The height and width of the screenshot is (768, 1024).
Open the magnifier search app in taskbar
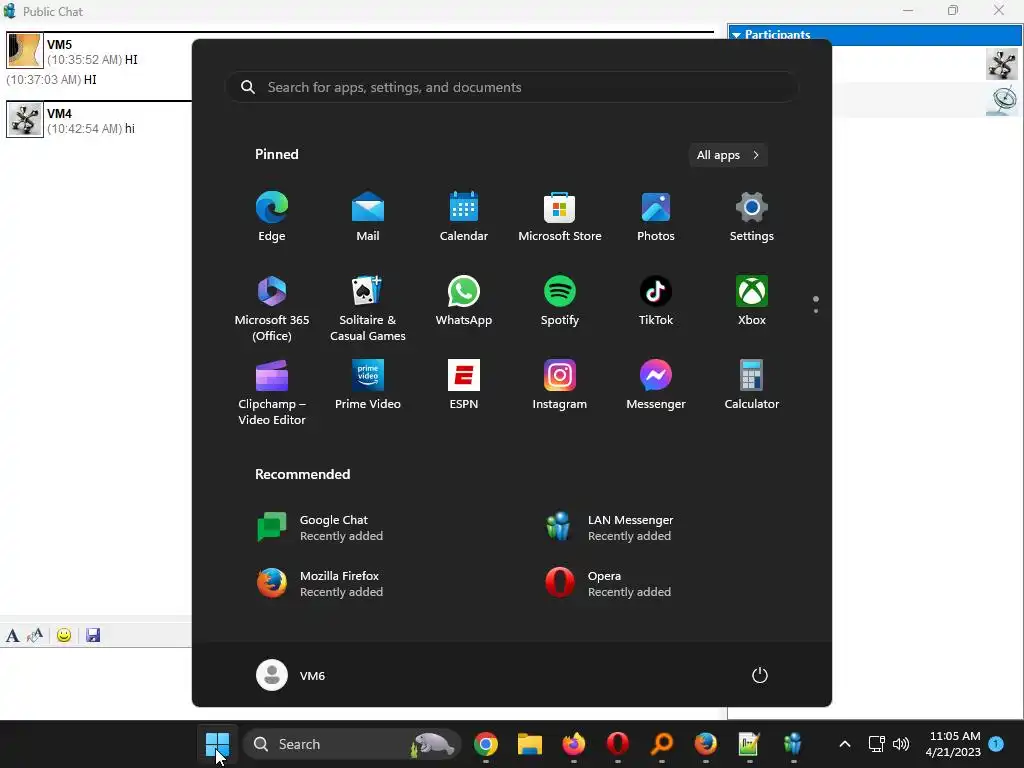[662, 744]
